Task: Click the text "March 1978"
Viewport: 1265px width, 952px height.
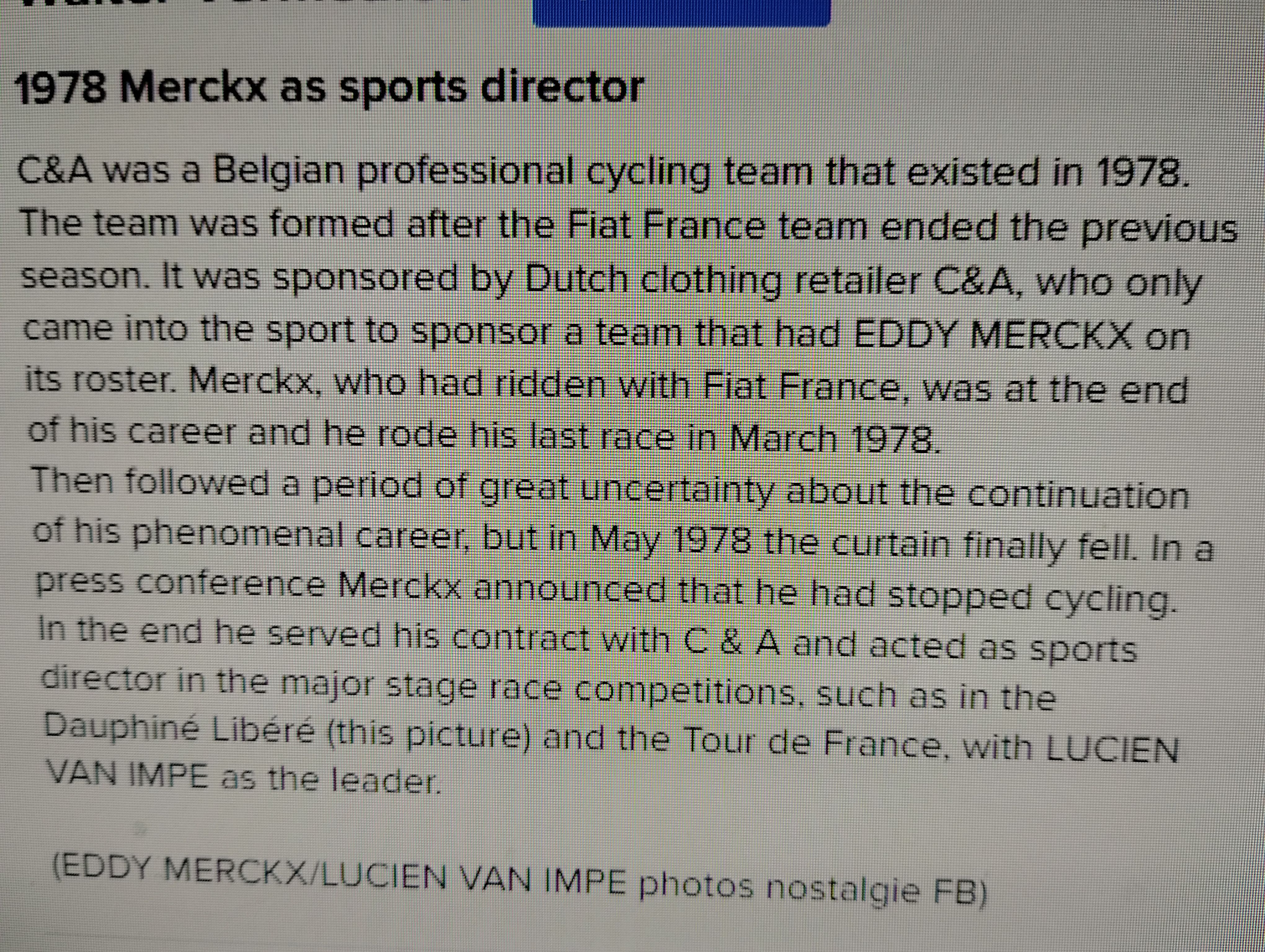Action: (834, 439)
